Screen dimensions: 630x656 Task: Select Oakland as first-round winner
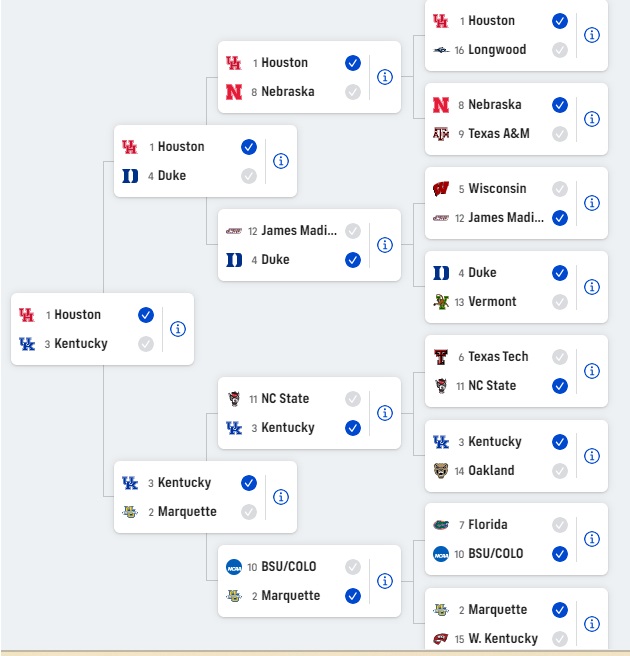pos(560,471)
